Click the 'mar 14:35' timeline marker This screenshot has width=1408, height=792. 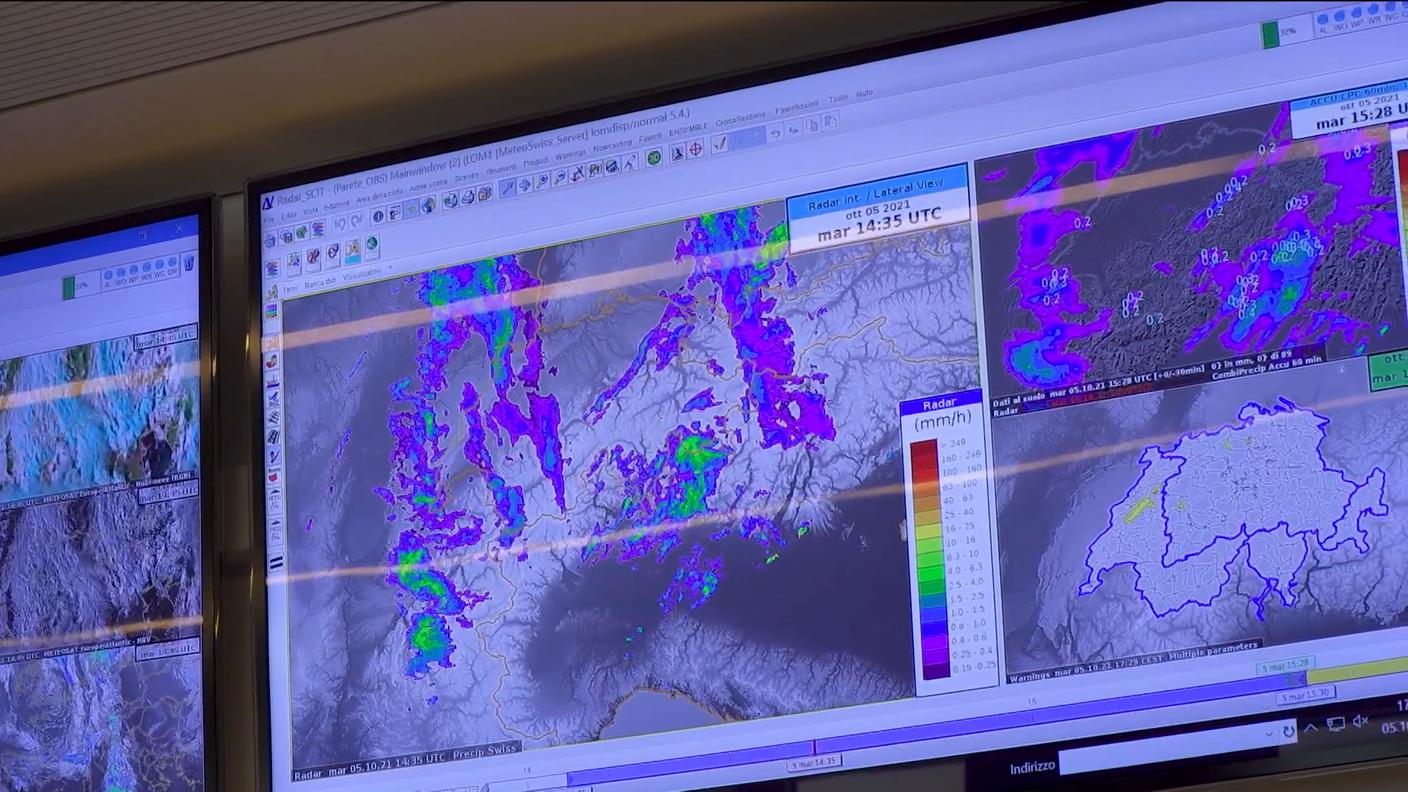click(813, 763)
